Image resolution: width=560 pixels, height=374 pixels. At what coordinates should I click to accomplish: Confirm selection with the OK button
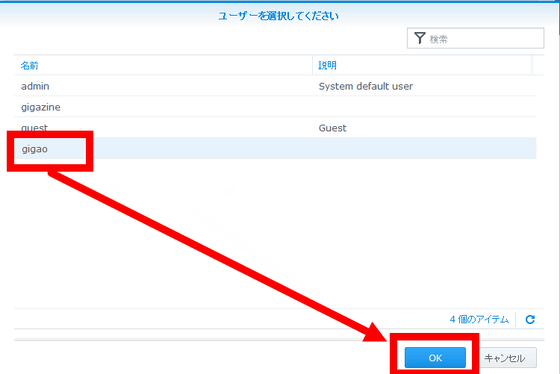pyautogui.click(x=435, y=358)
